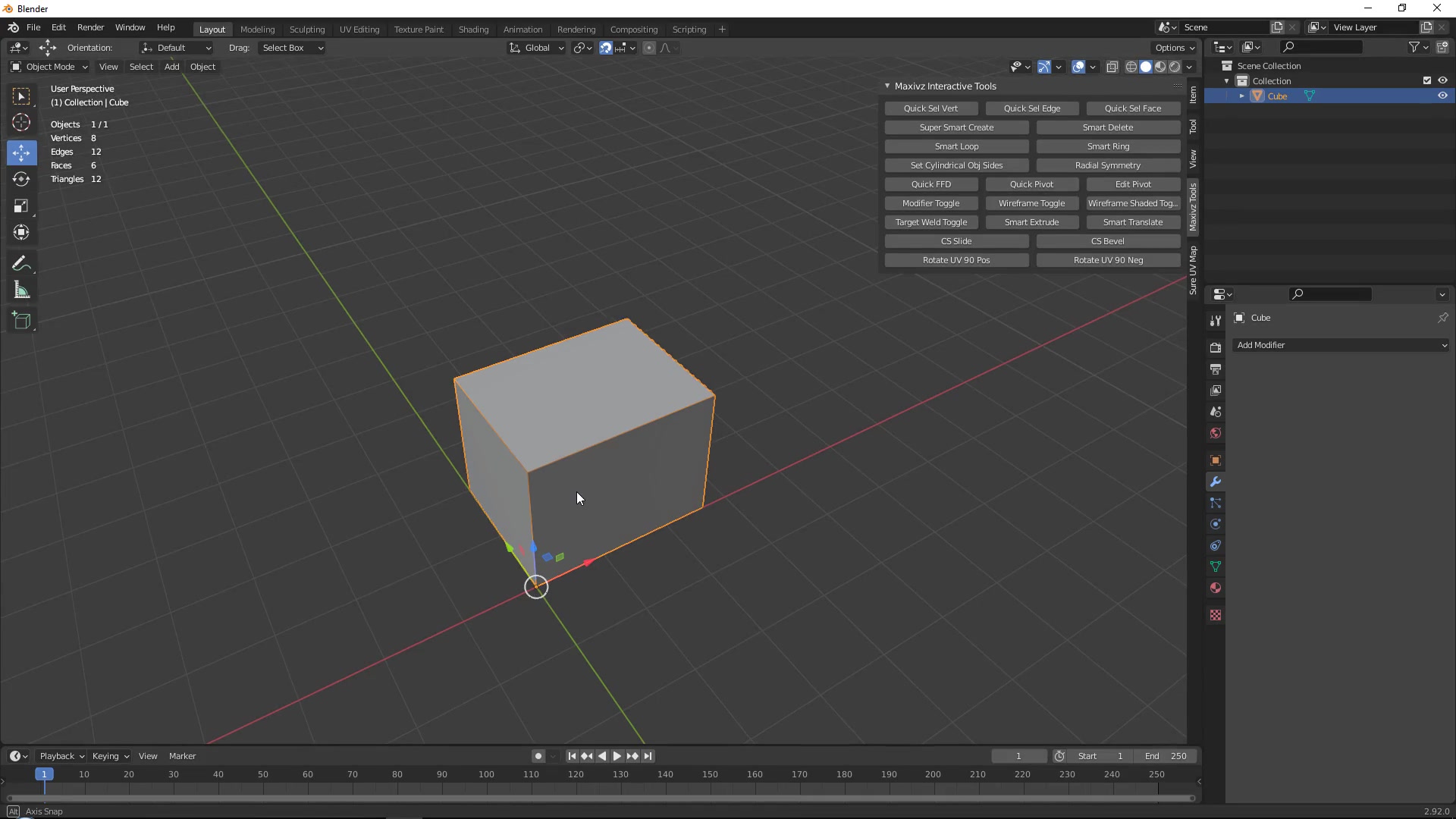The image size is (1456, 819).
Task: Switch to the Shading workspace tab
Action: 473,30
